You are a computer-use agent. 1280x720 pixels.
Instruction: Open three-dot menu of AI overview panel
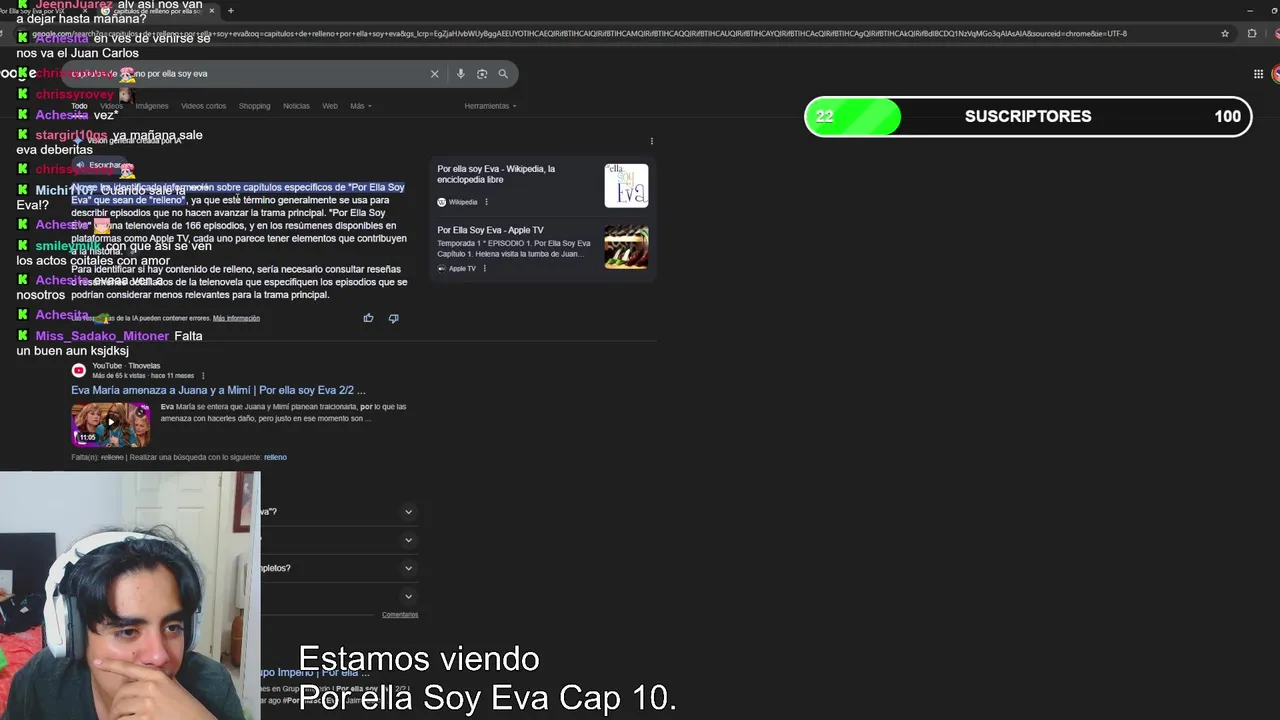[651, 141]
